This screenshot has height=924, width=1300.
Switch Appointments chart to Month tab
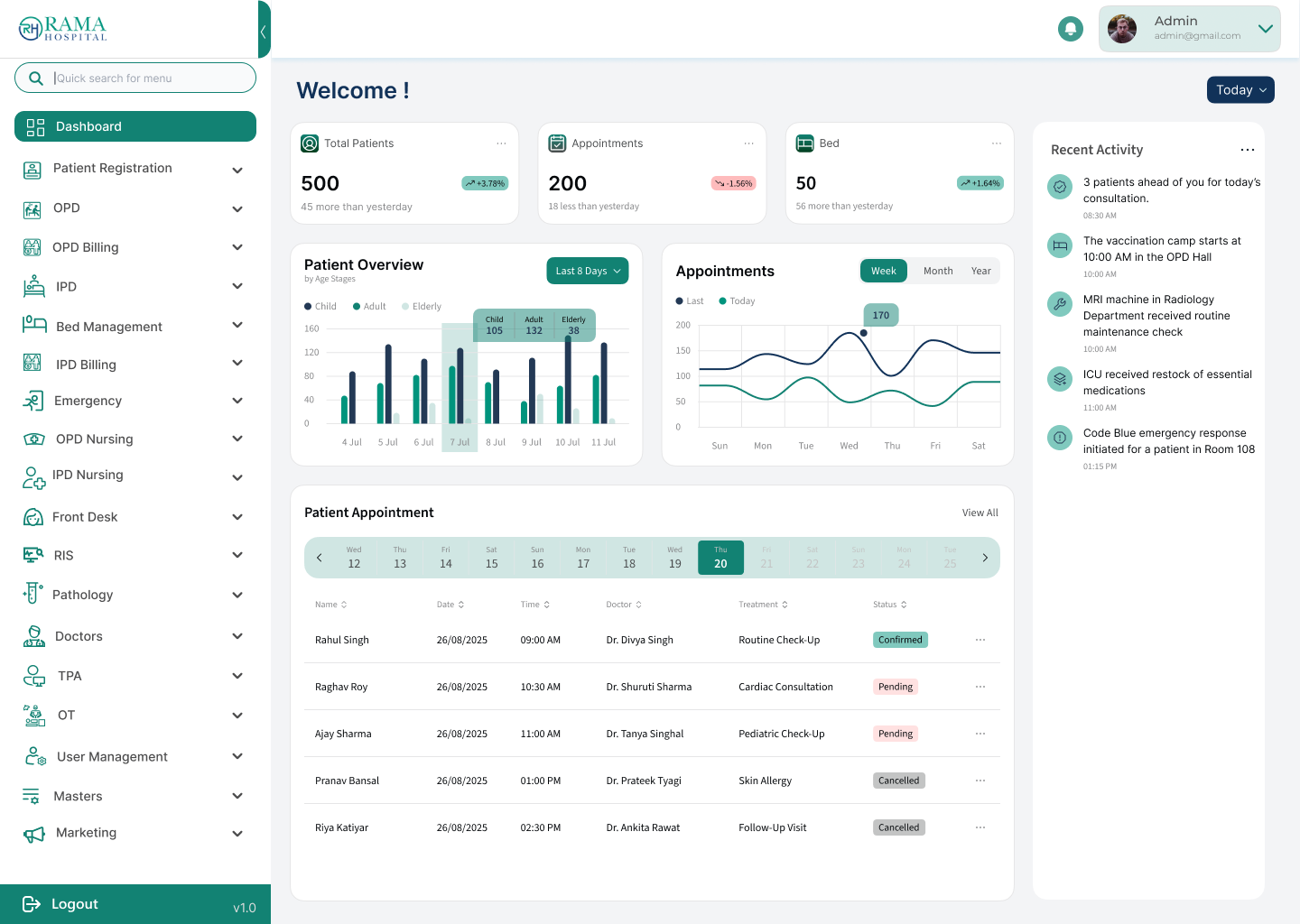point(938,271)
